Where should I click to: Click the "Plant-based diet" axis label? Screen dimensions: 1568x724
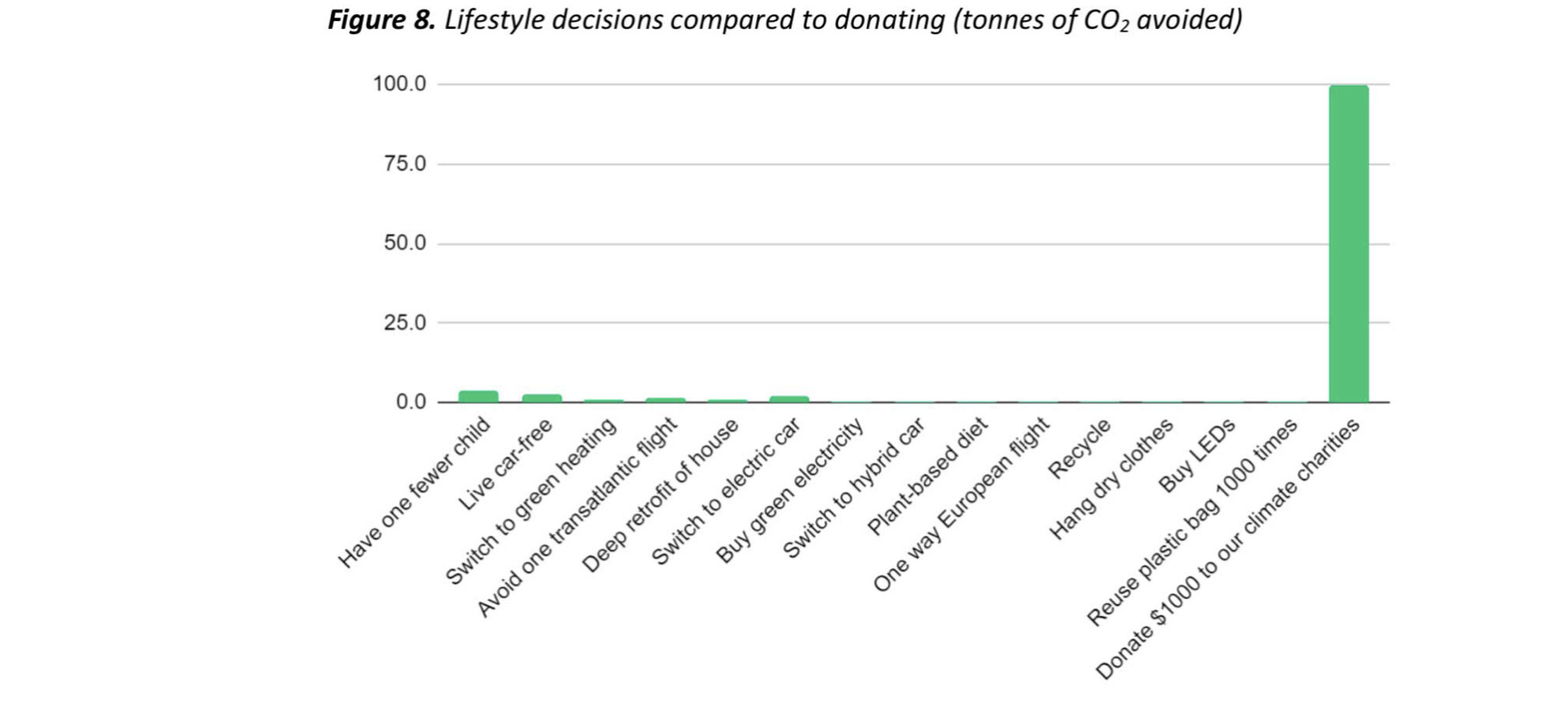pos(927,477)
